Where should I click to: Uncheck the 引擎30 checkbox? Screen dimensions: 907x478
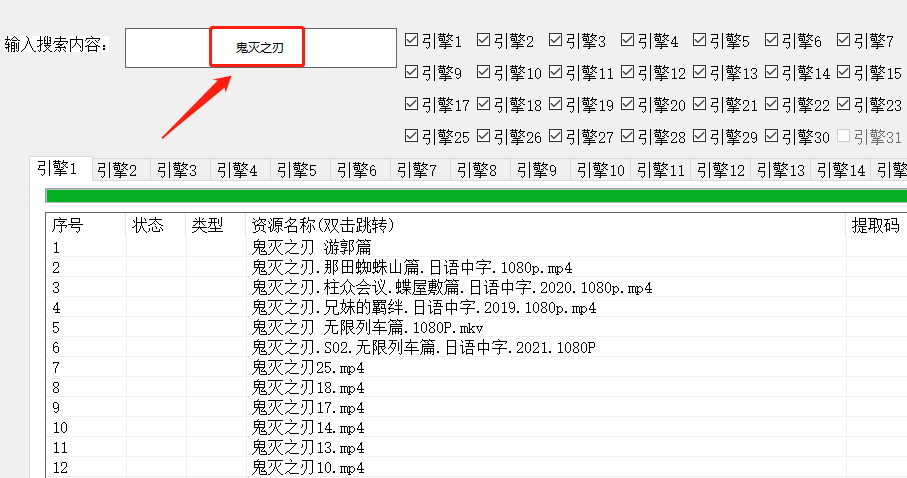pos(771,136)
